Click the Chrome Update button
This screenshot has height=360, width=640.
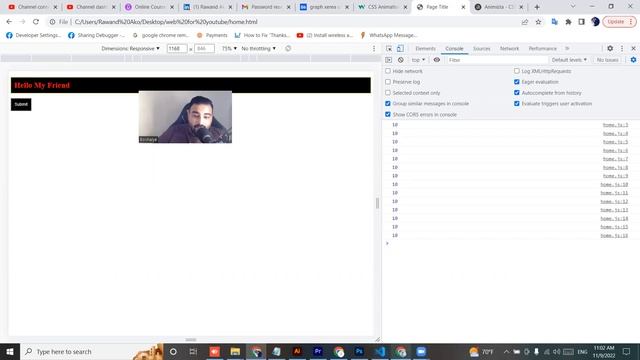[x=619, y=22]
